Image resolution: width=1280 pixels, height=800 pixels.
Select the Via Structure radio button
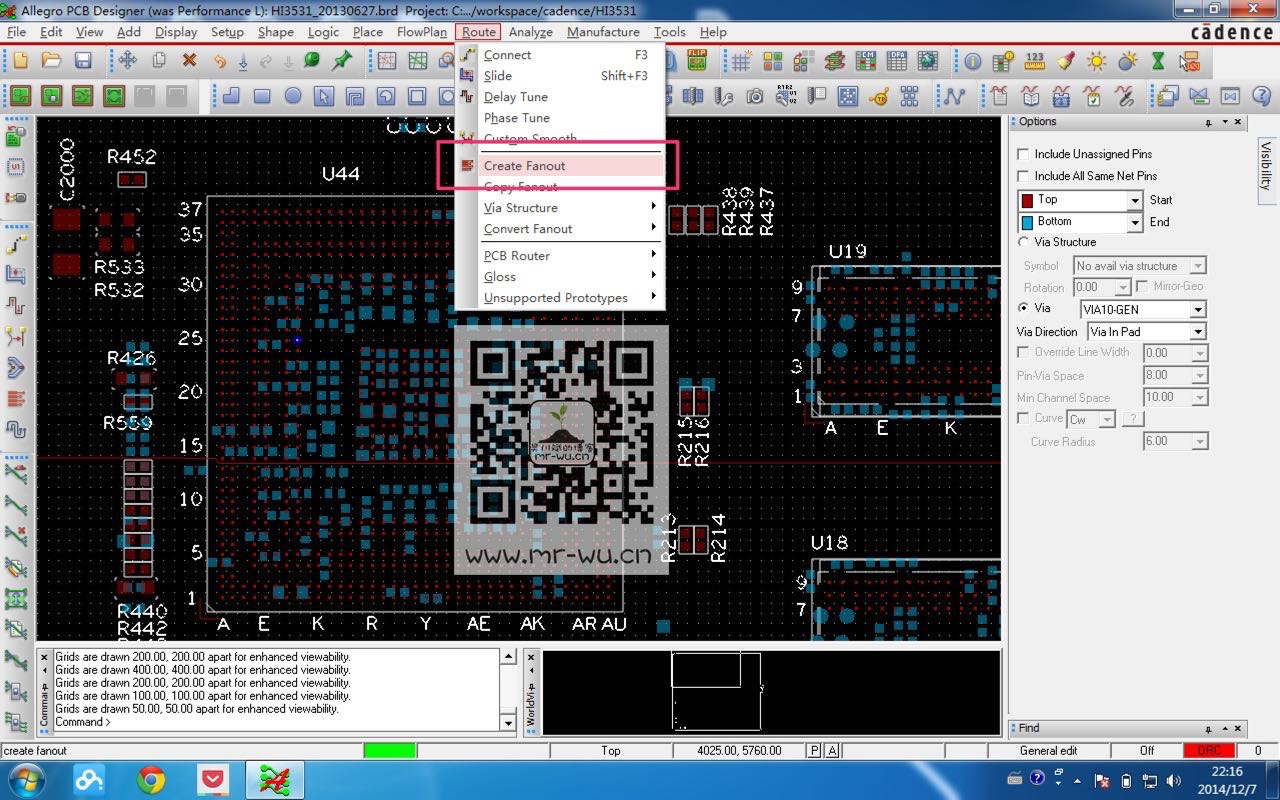pyautogui.click(x=1023, y=242)
